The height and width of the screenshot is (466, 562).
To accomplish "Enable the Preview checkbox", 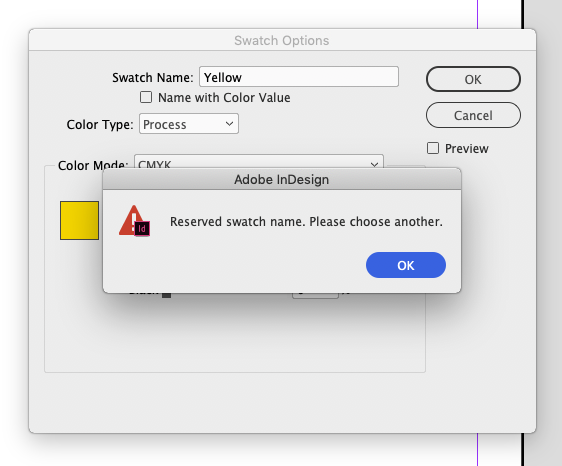I will (x=433, y=148).
